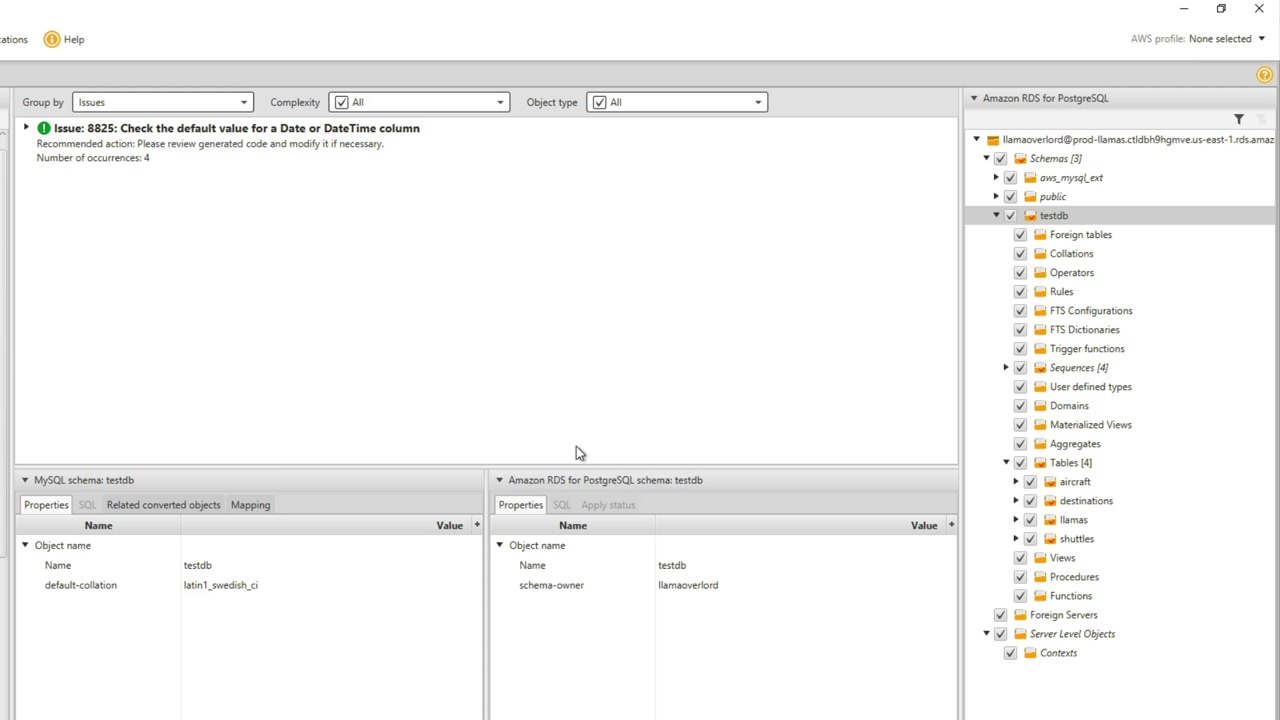Click the filter icon in the PostgreSQL tree panel
This screenshot has height=720, width=1280.
(1239, 119)
